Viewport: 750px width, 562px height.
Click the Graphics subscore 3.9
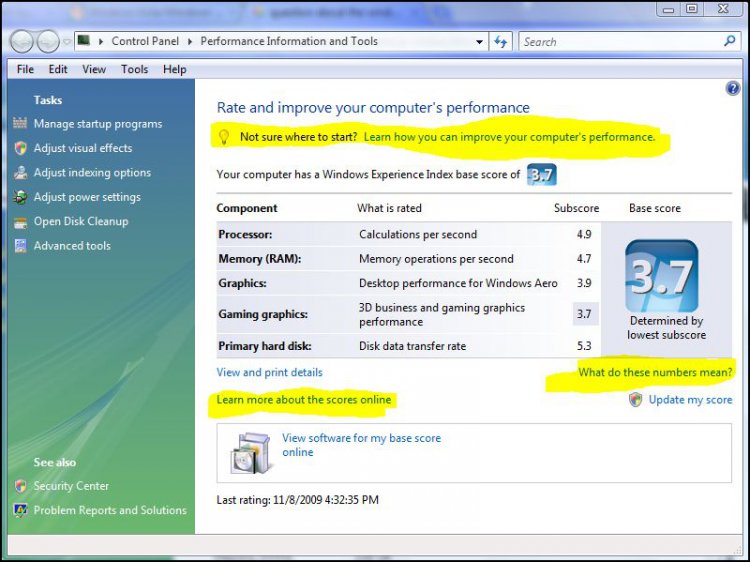[x=584, y=283]
